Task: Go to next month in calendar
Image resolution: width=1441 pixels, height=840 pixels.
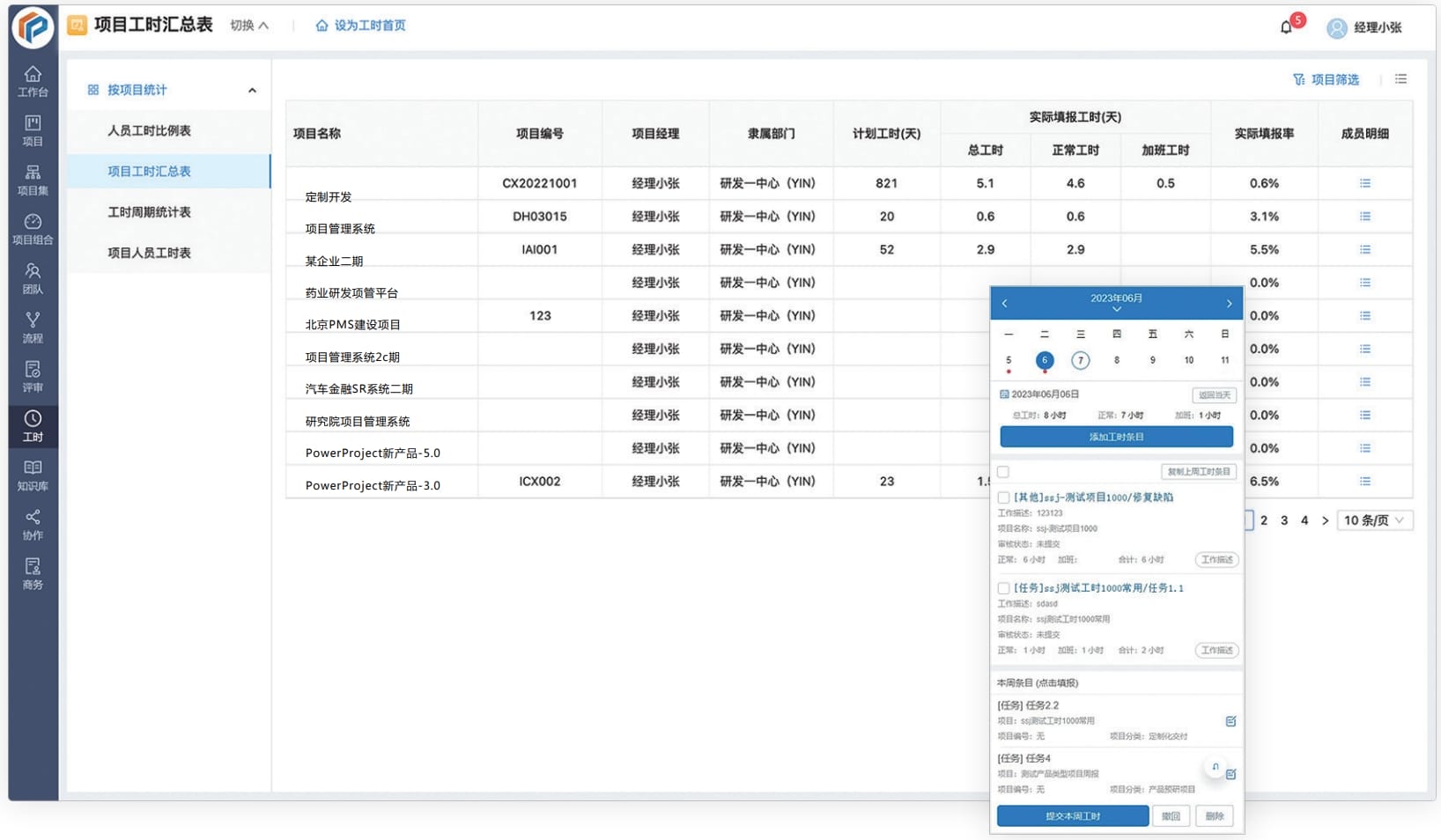Action: tap(1229, 304)
